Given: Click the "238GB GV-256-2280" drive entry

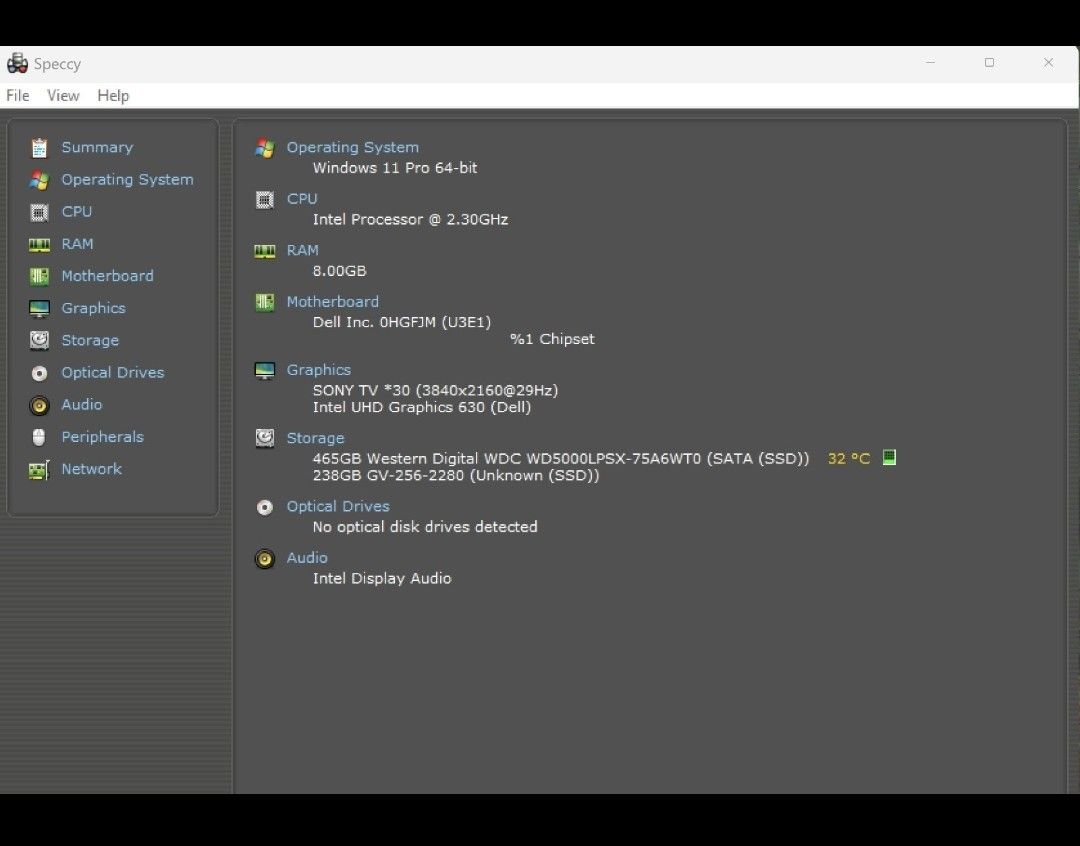Looking at the screenshot, I should (x=456, y=475).
